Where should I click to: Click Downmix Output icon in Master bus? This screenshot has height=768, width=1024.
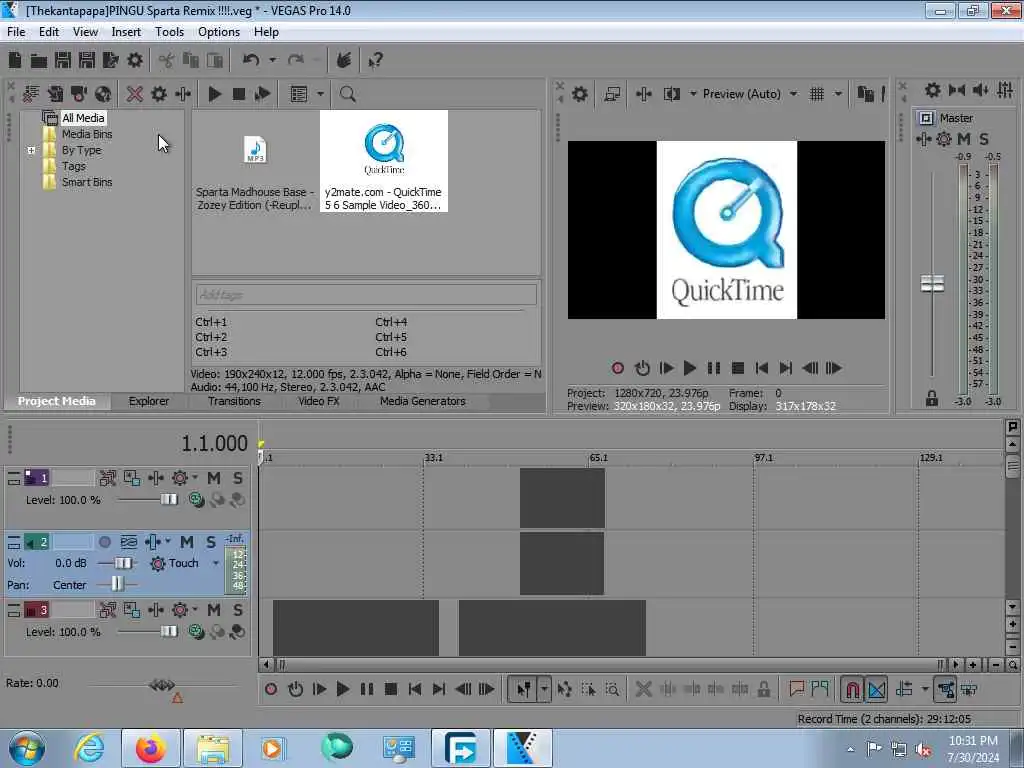[x=957, y=90]
